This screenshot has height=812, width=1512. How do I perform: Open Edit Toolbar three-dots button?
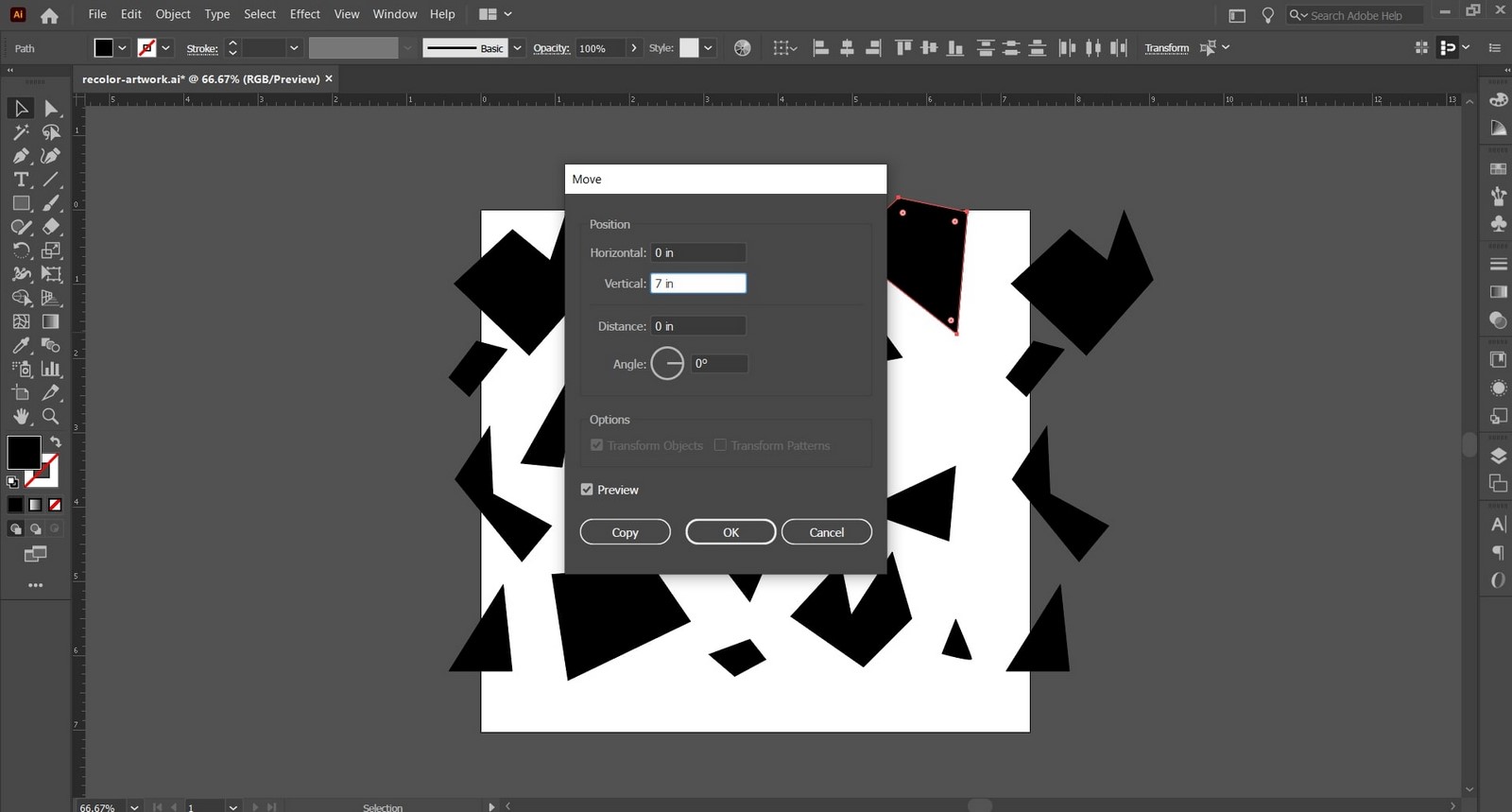(36, 585)
